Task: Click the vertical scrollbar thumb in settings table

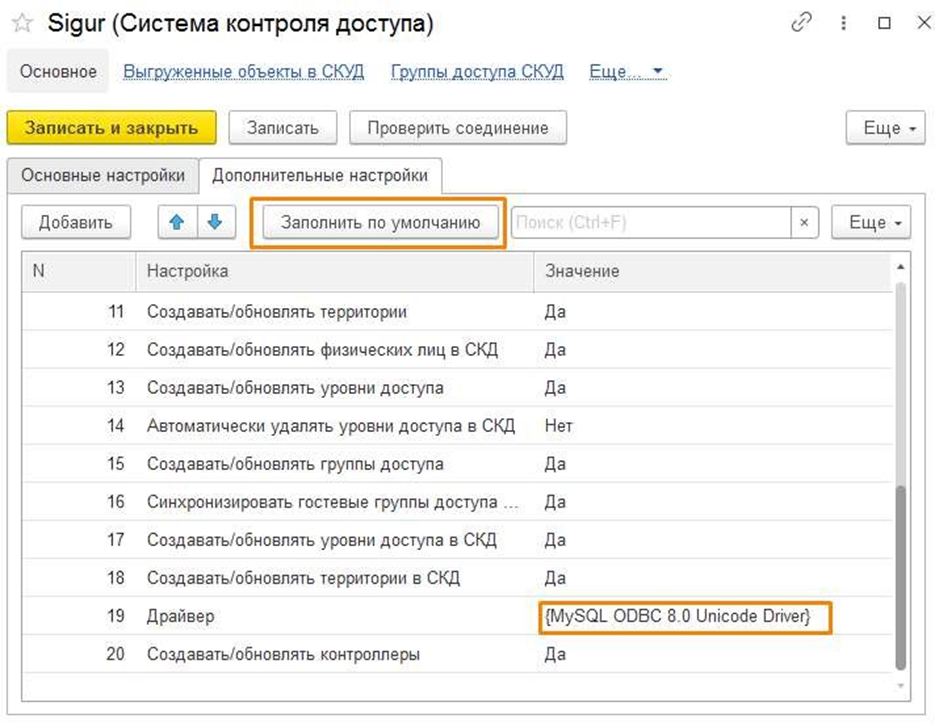Action: tap(900, 575)
